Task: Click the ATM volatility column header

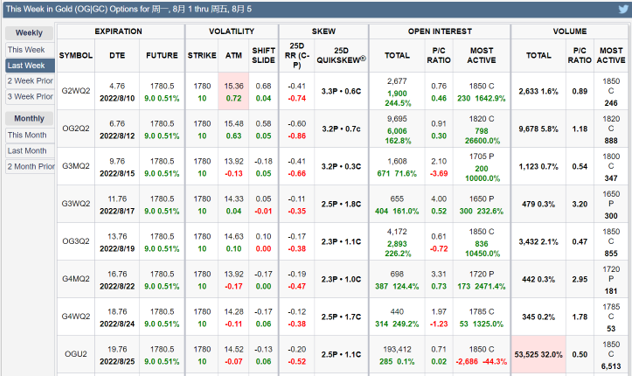Action: 233,56
